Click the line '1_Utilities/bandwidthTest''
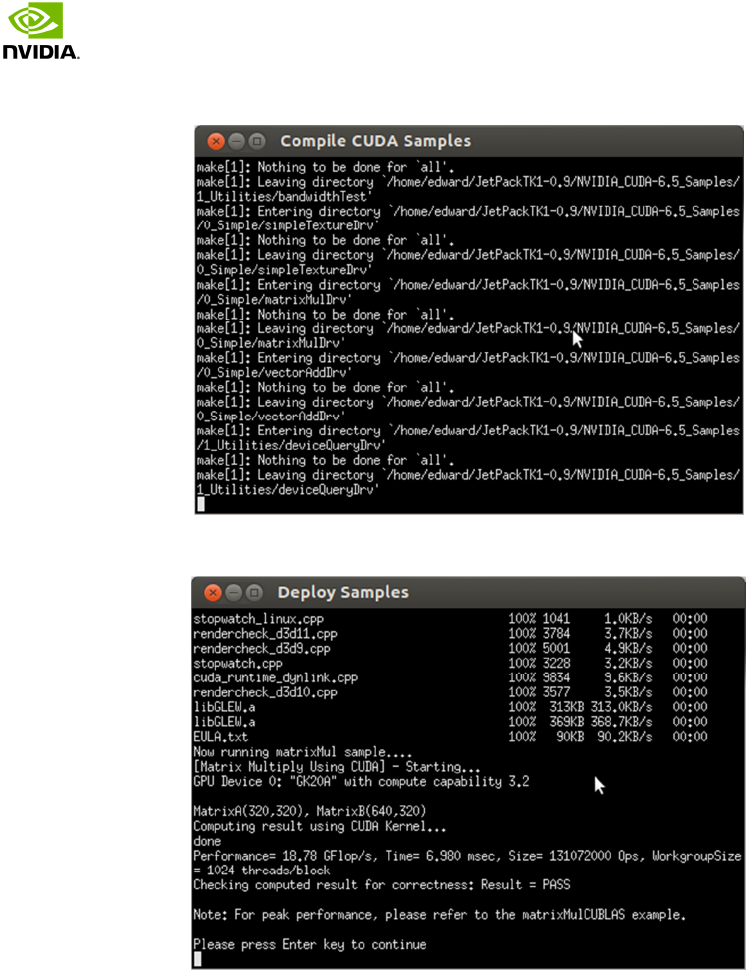 point(284,197)
